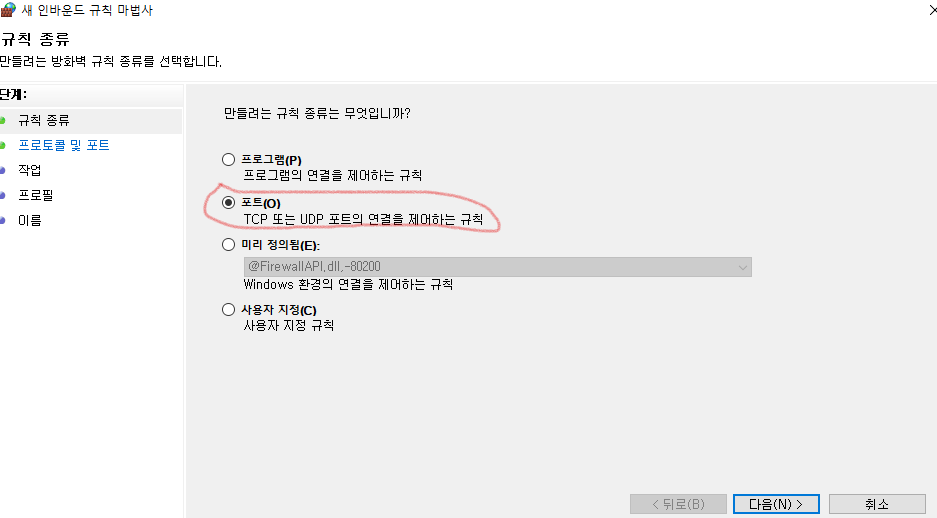The height and width of the screenshot is (518, 937).
Task: Open the @FirewallAPI.dll predefined rule dropdown
Action: pyautogui.click(x=497, y=267)
